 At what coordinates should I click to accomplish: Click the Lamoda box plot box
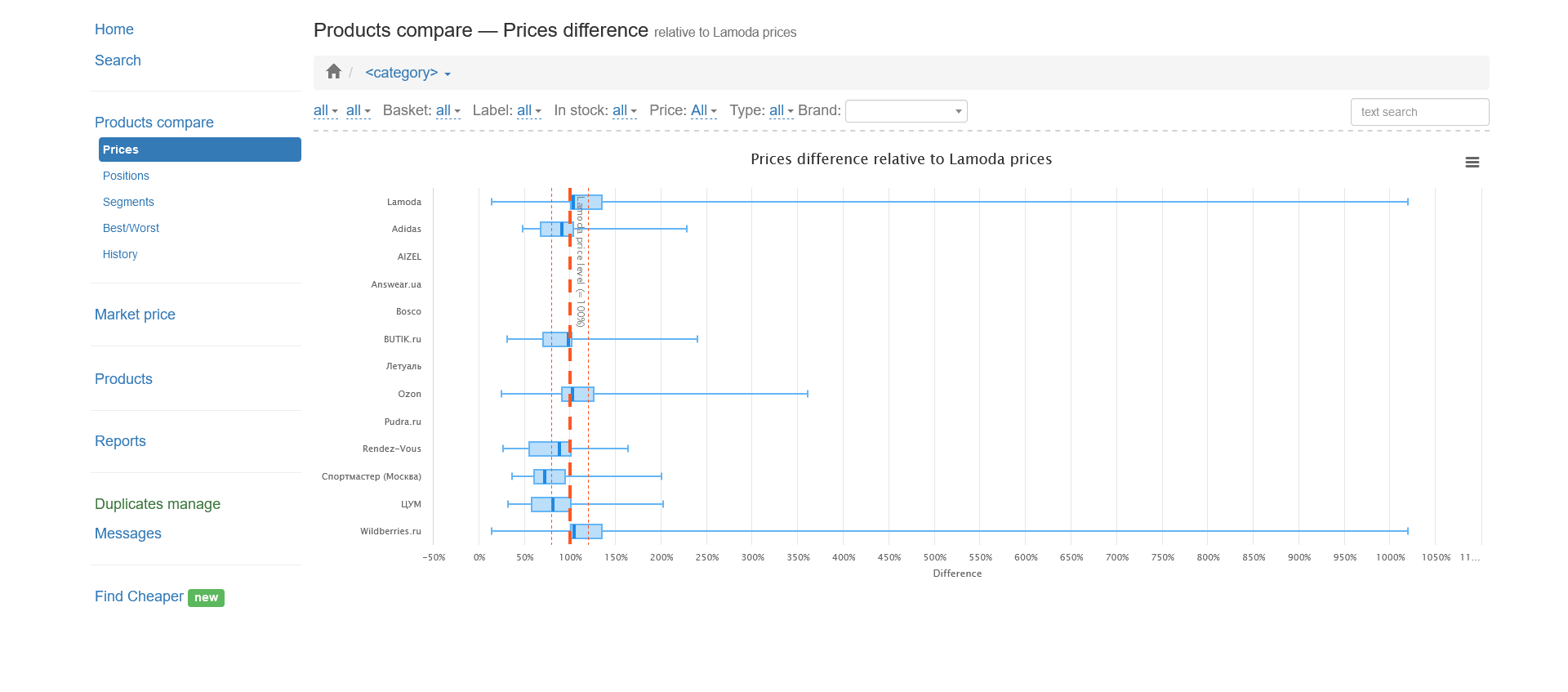(586, 202)
